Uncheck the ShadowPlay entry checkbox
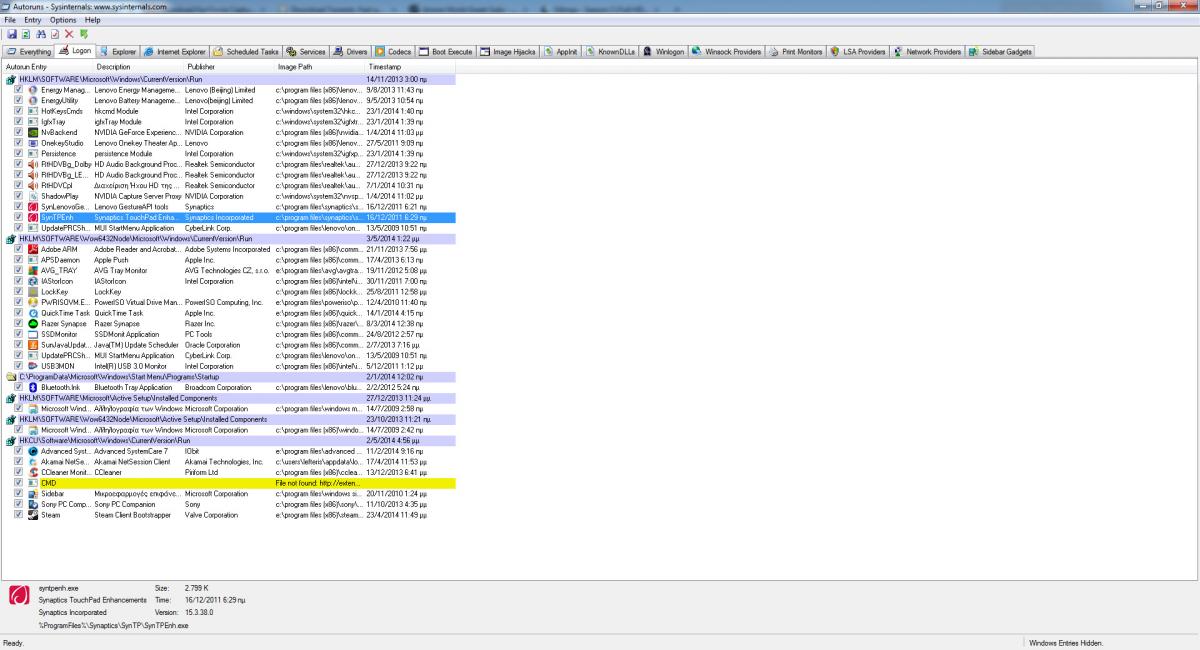The width and height of the screenshot is (1200, 650). tap(19, 196)
